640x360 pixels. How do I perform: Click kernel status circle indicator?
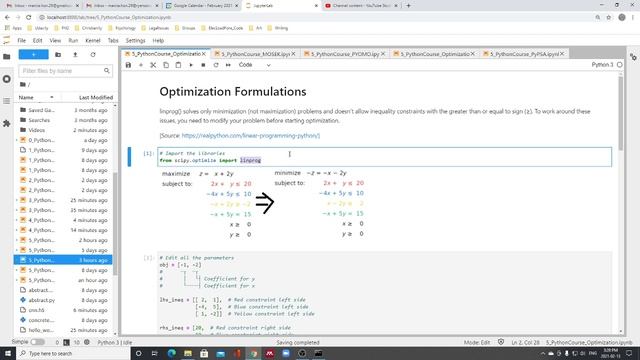620,64
